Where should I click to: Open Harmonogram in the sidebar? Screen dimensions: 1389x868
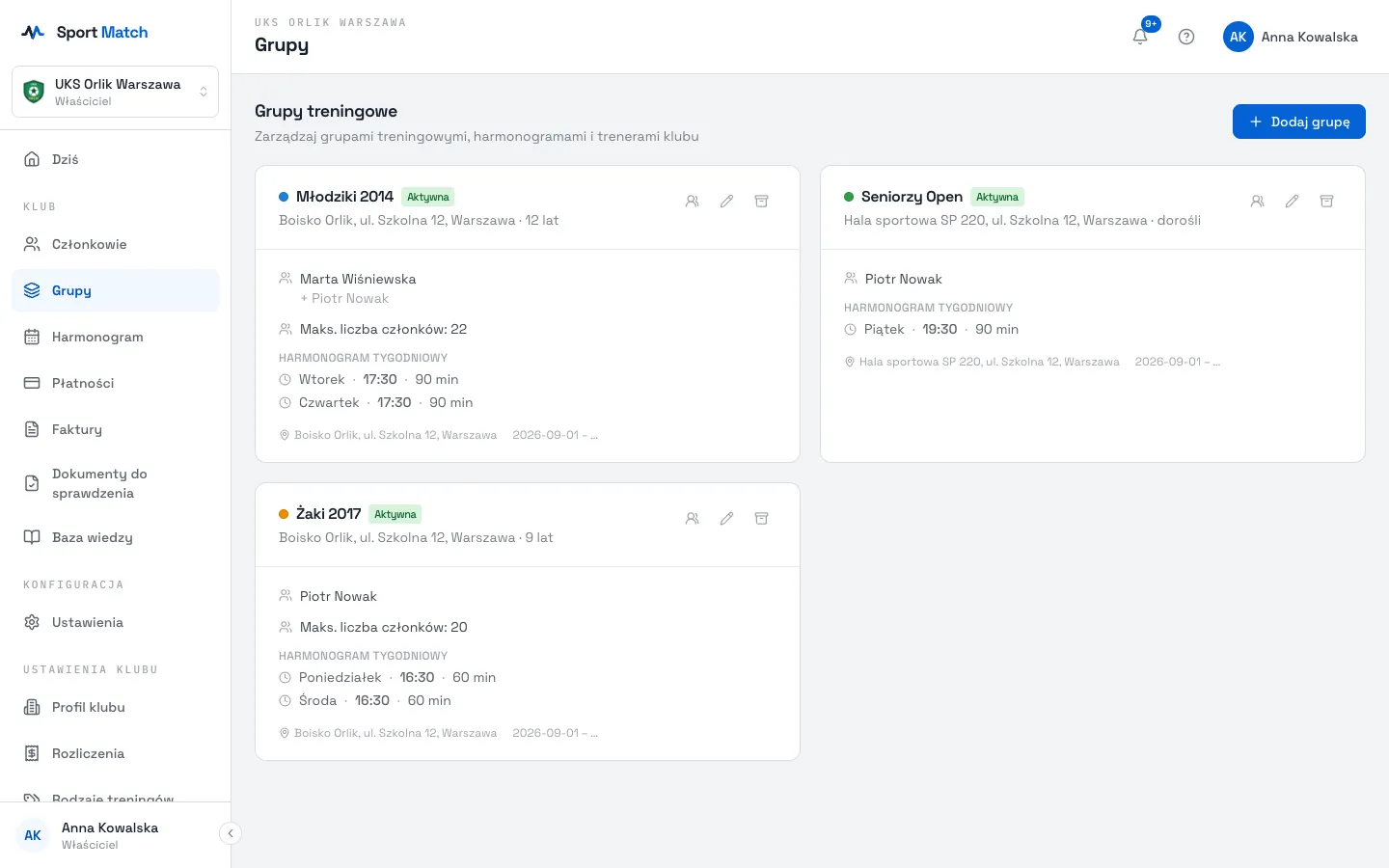pos(115,337)
